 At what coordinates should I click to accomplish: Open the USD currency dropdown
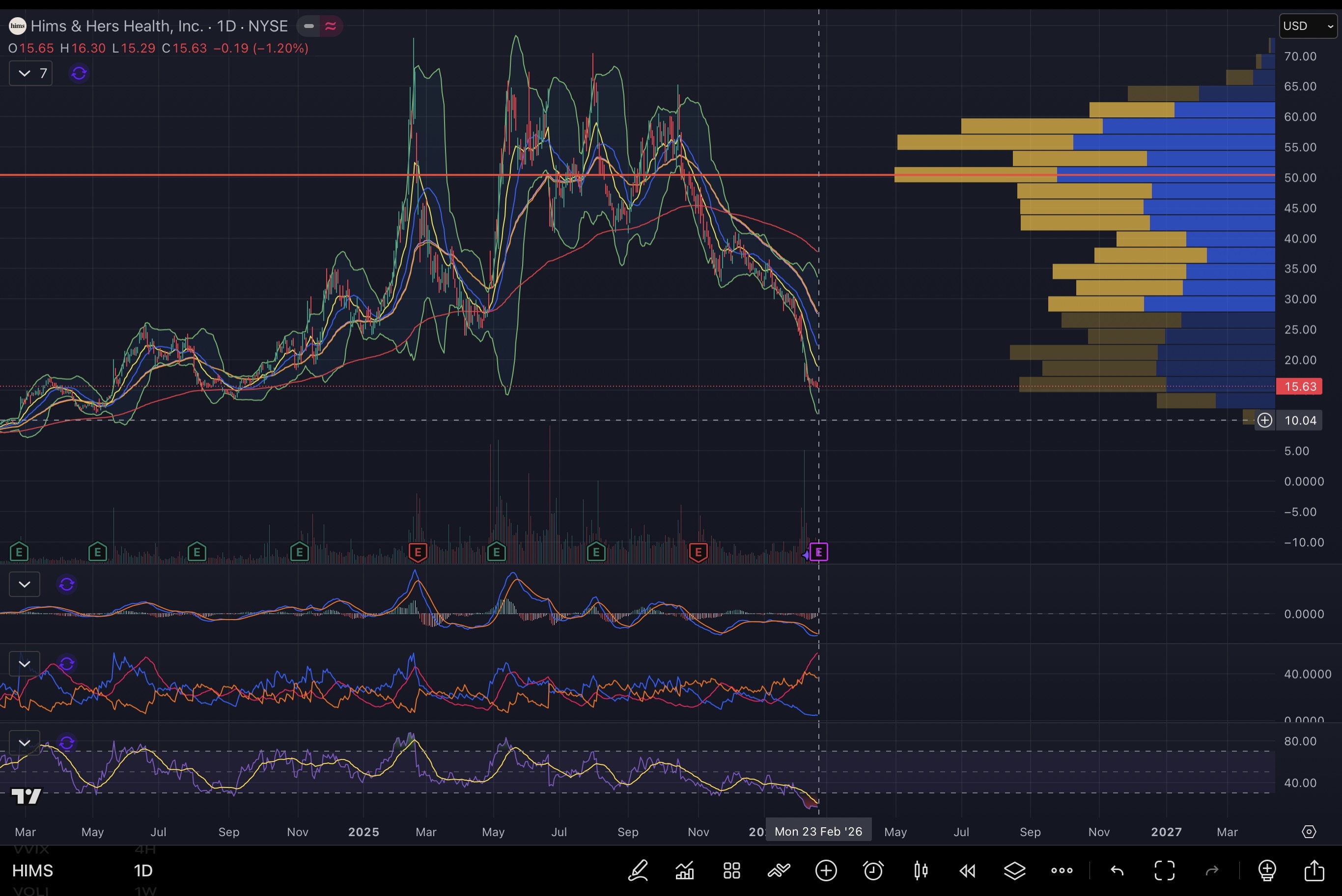coord(1308,26)
